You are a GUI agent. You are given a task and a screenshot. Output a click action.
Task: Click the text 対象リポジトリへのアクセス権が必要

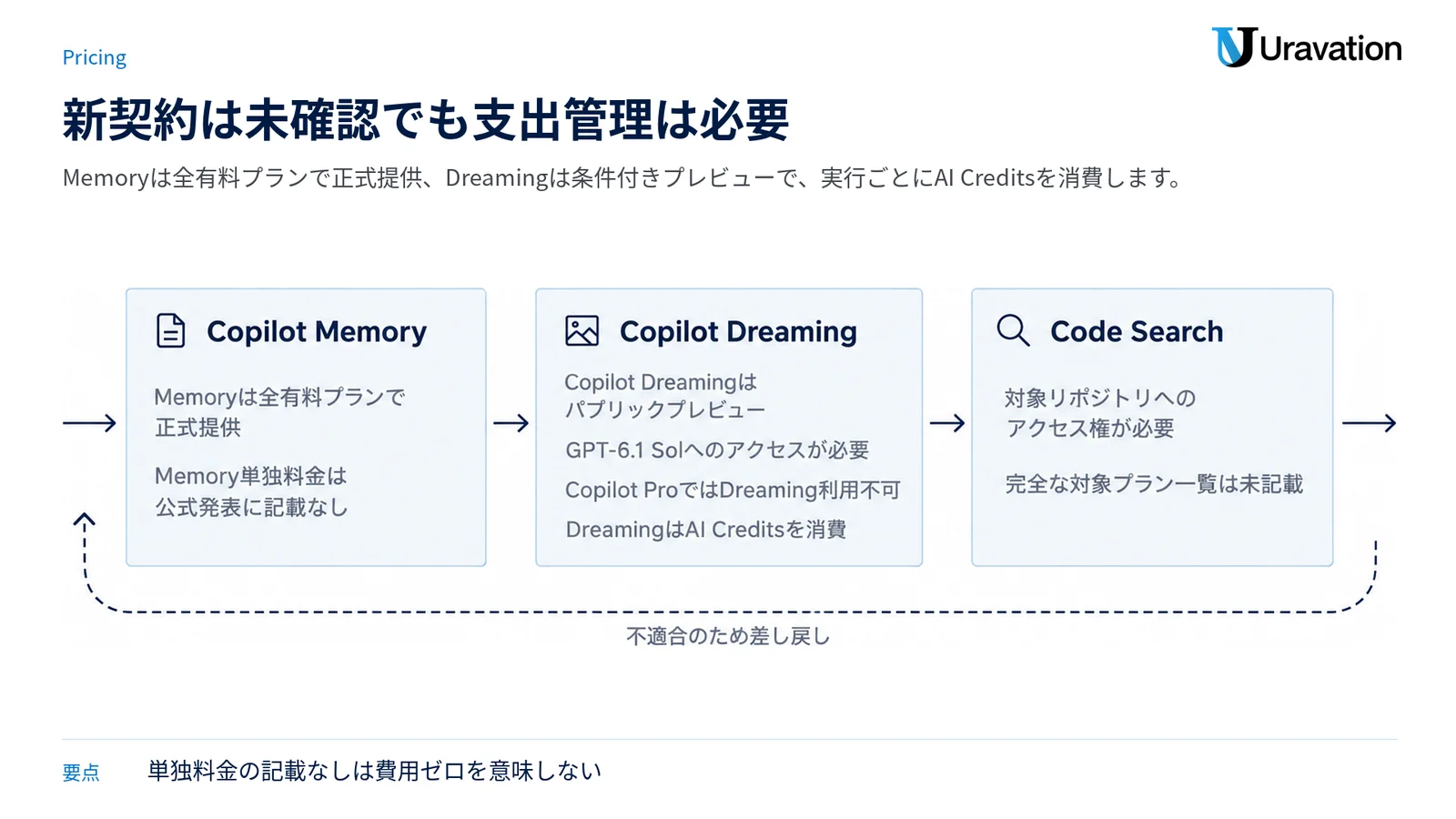(1099, 413)
